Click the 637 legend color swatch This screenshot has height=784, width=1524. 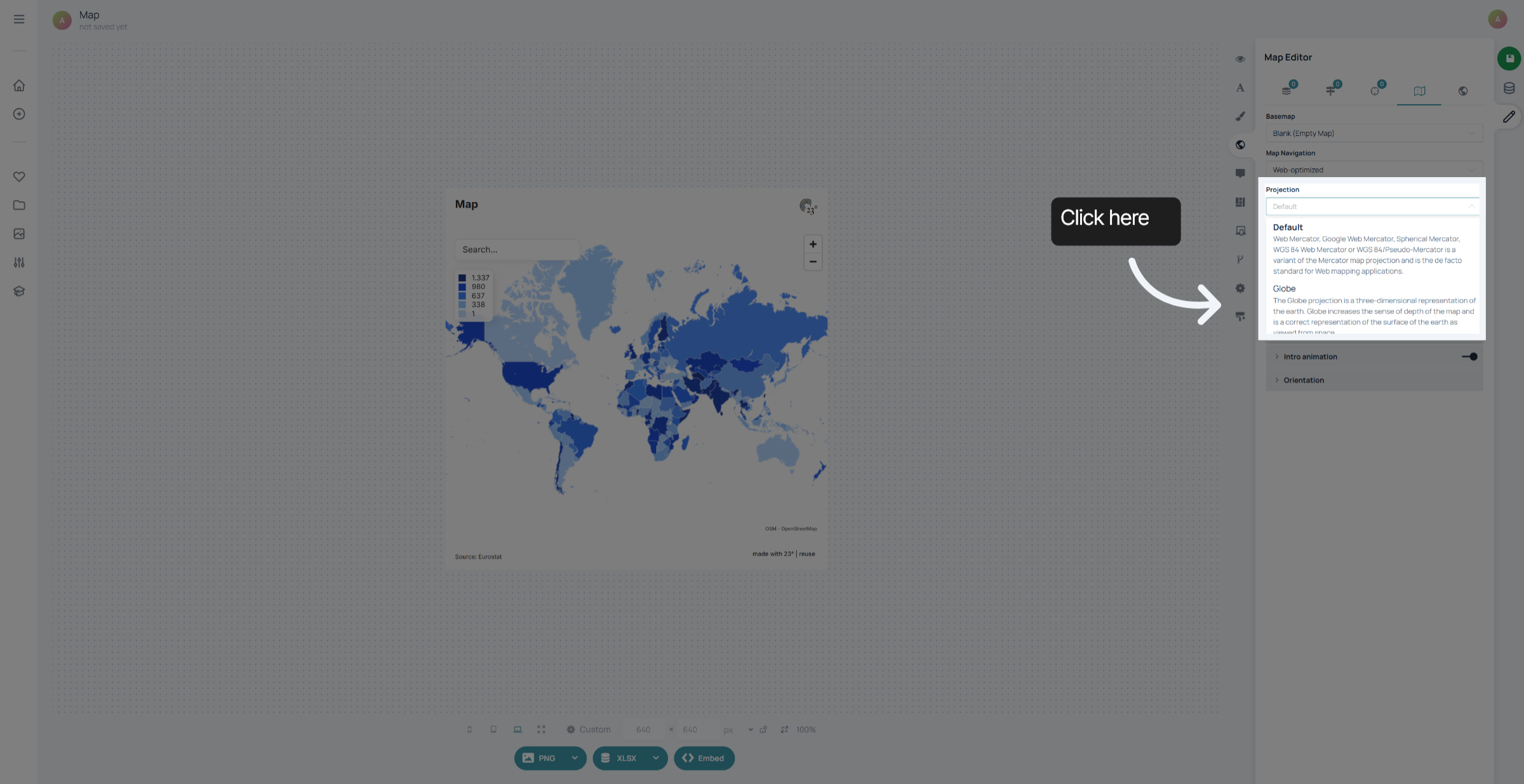(462, 296)
